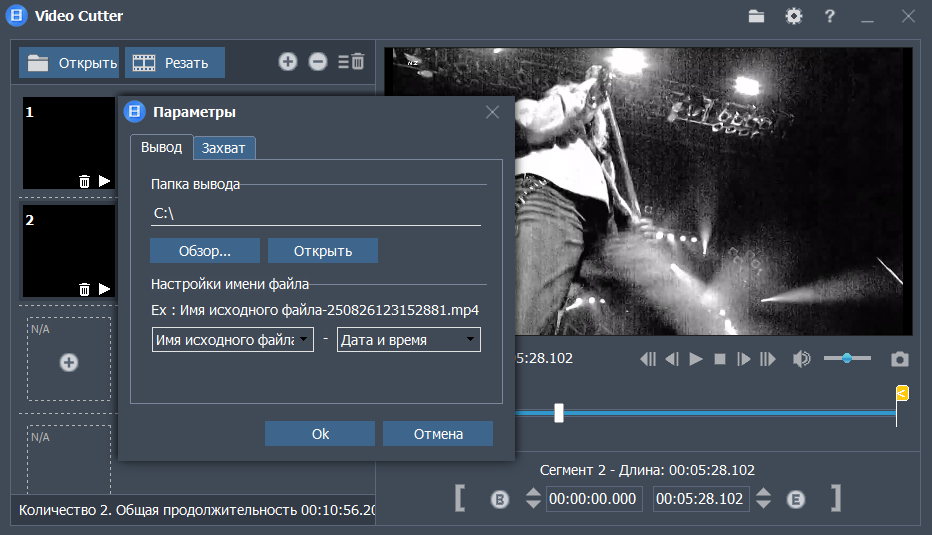Click the Отмена button
The image size is (932, 535).
click(438, 434)
